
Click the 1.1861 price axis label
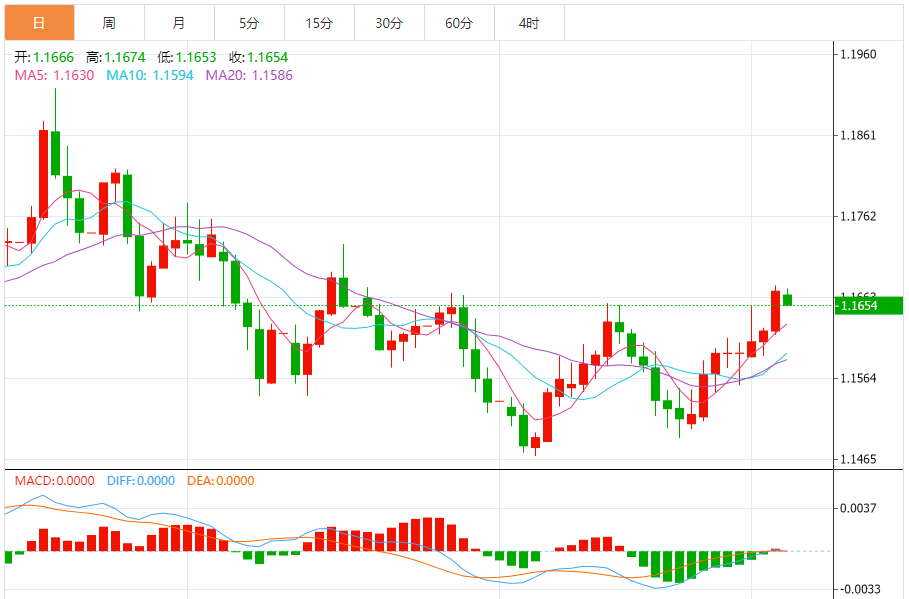[x=858, y=136]
